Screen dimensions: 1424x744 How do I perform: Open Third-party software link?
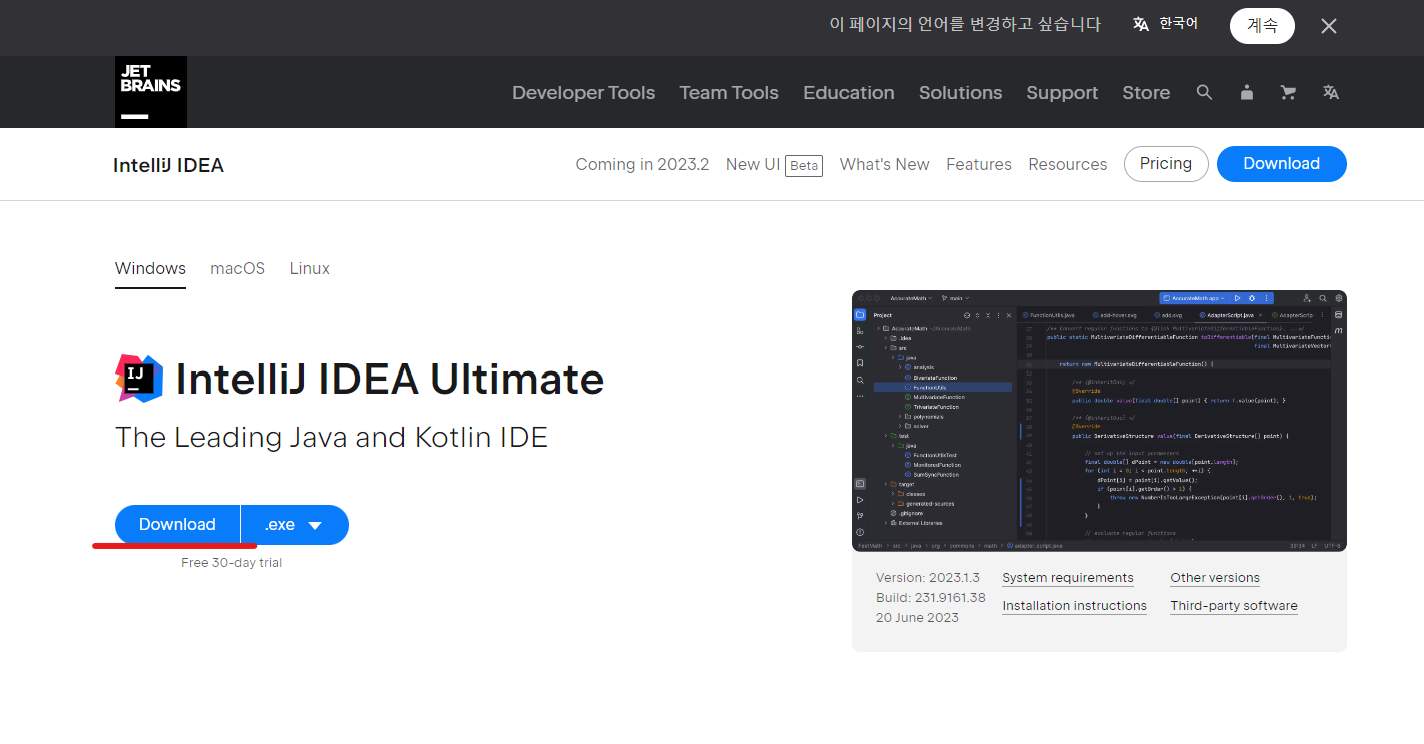coord(1234,606)
